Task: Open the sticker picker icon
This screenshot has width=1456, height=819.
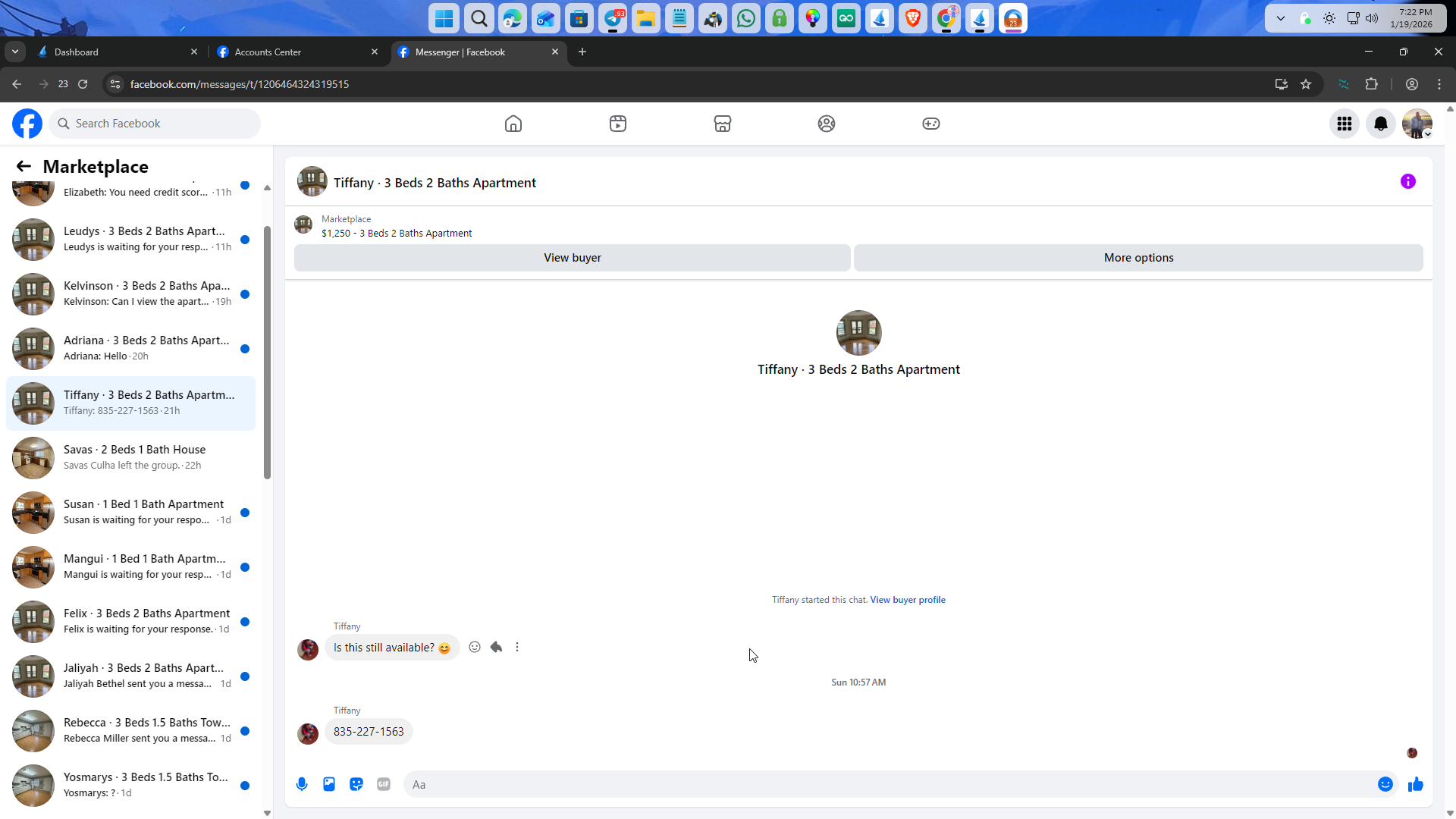Action: 356,784
